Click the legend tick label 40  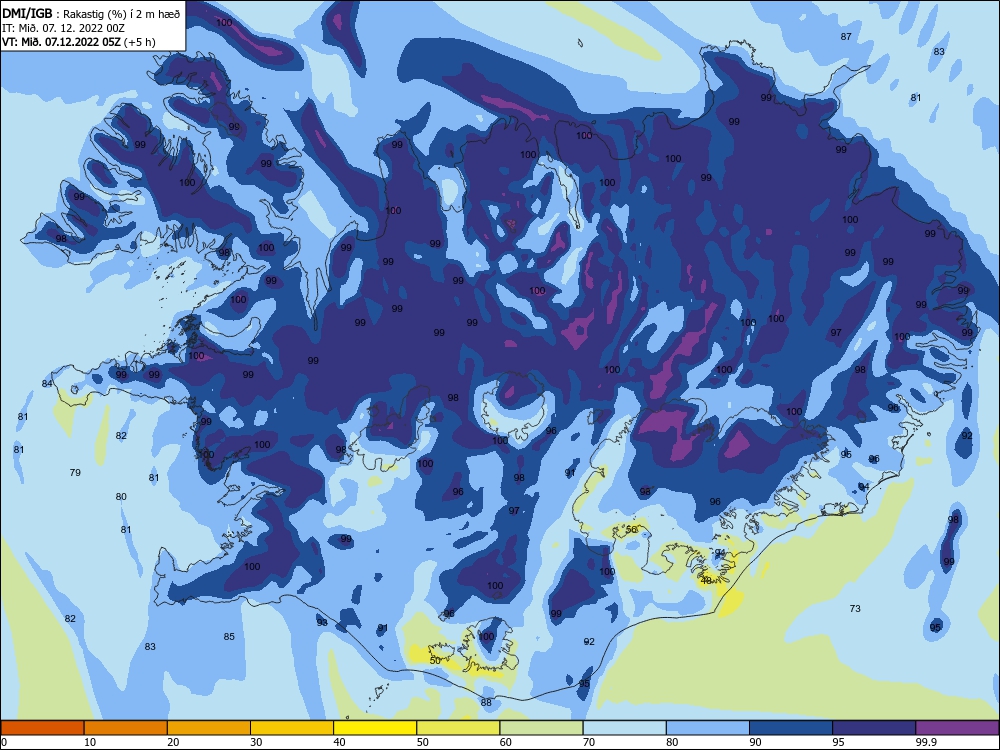pyautogui.click(x=339, y=742)
